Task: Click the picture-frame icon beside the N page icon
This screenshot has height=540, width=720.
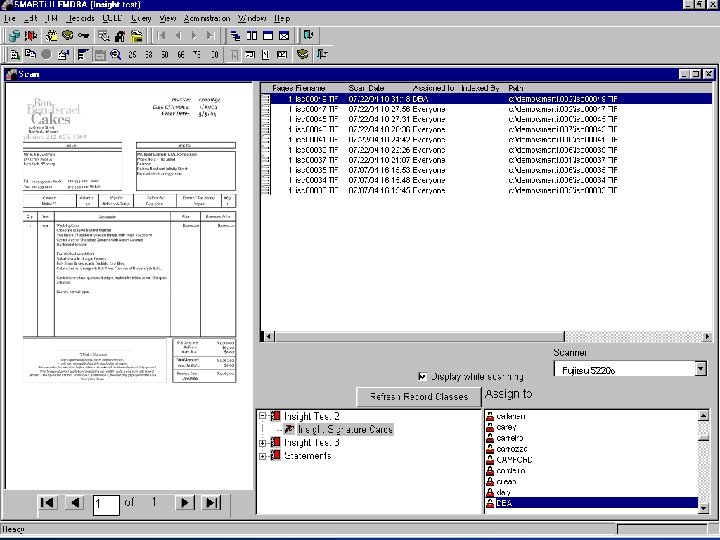Action: 282,55
